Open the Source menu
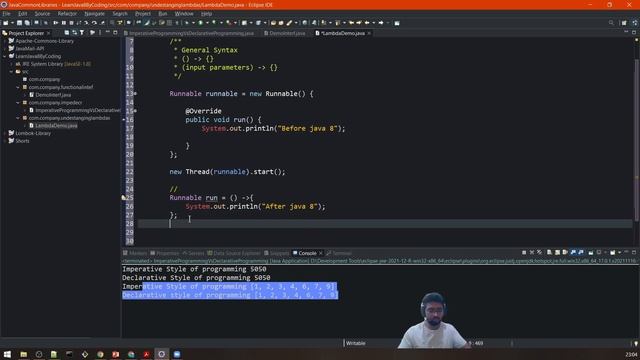 point(42,13)
